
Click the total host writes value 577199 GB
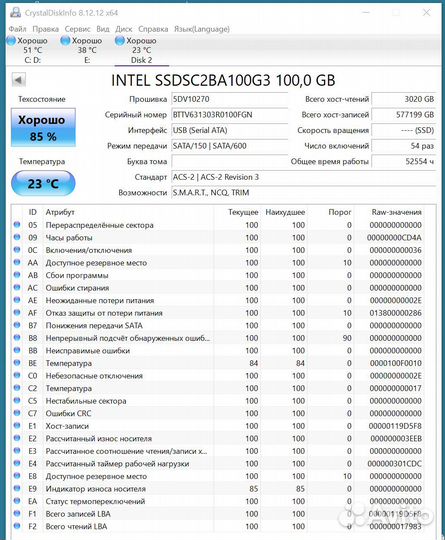pyautogui.click(x=404, y=115)
